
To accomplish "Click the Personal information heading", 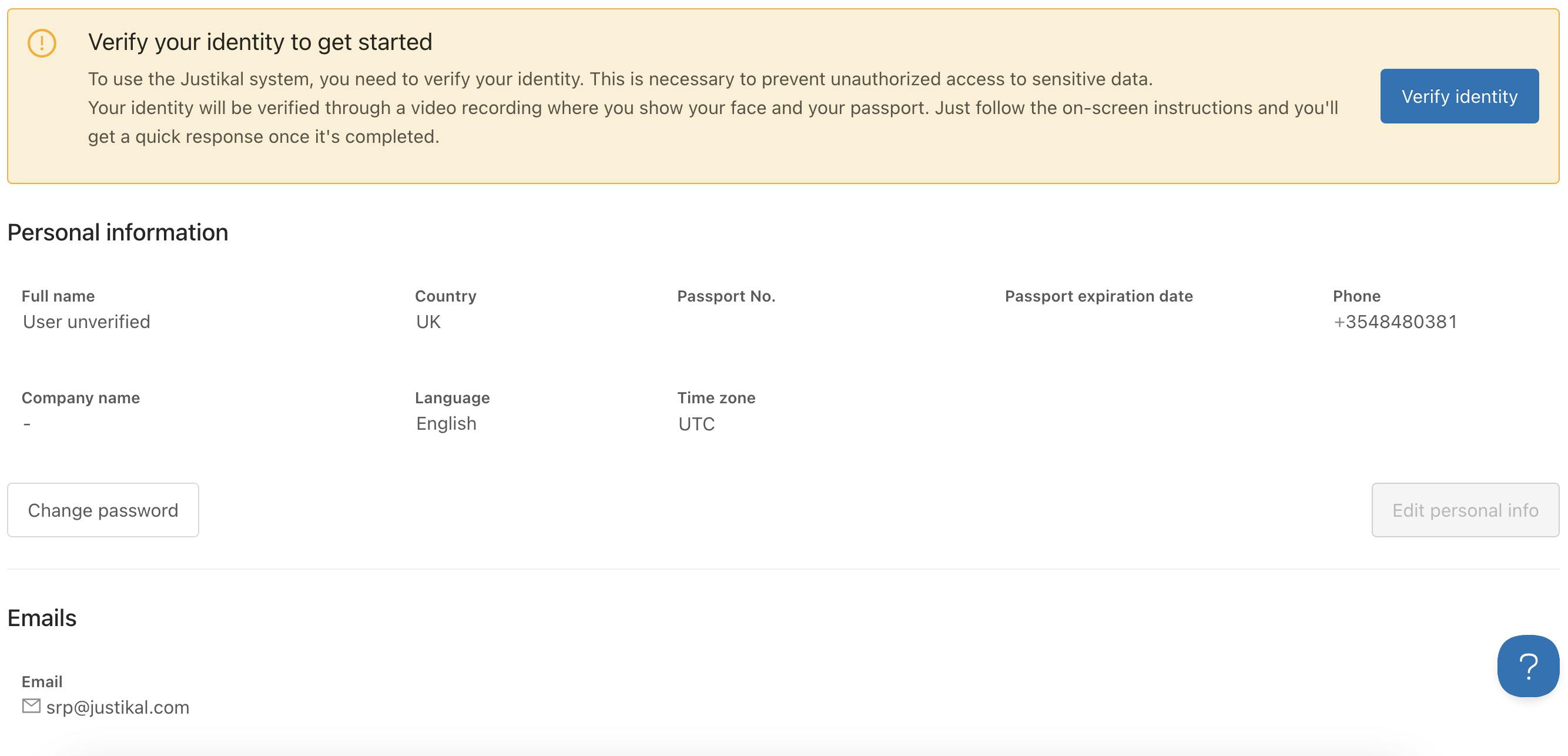I will pos(118,233).
